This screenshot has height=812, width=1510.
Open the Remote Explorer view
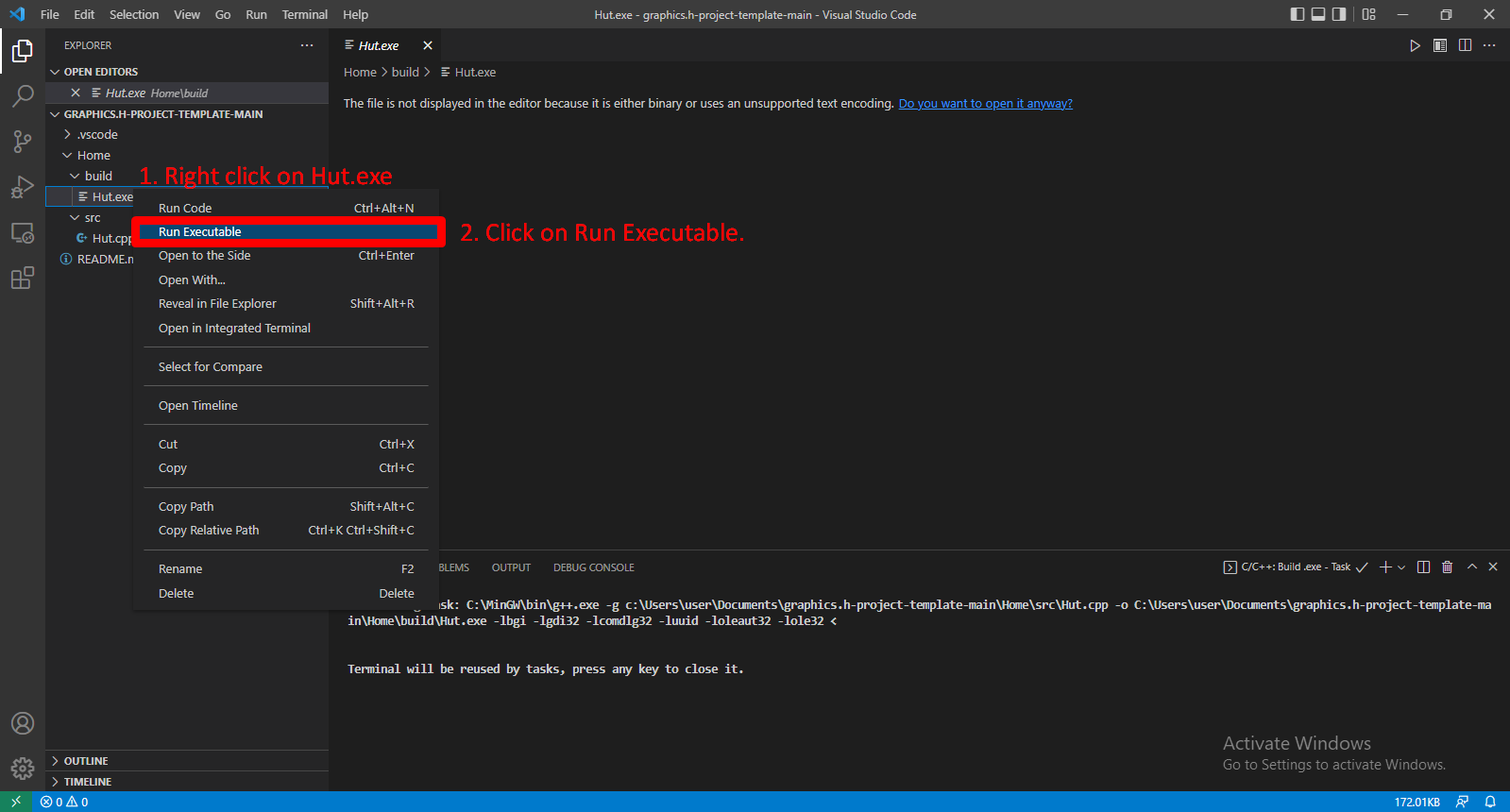click(x=23, y=232)
